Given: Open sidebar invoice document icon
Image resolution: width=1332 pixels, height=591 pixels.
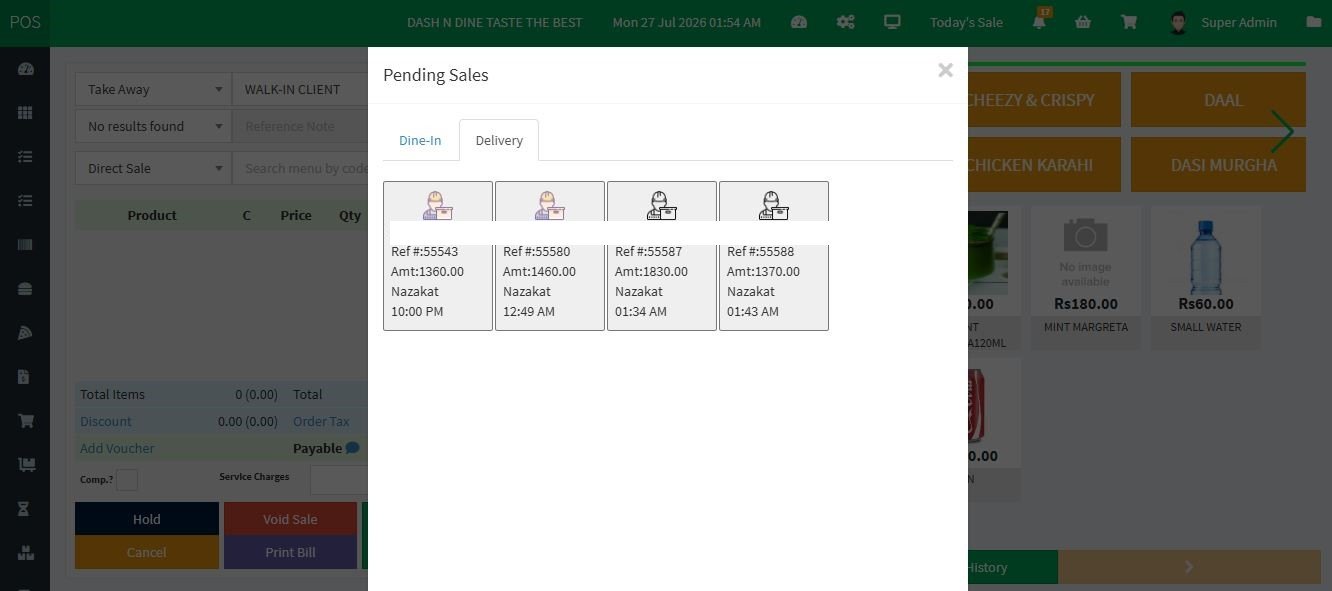Looking at the screenshot, I should click(x=26, y=377).
